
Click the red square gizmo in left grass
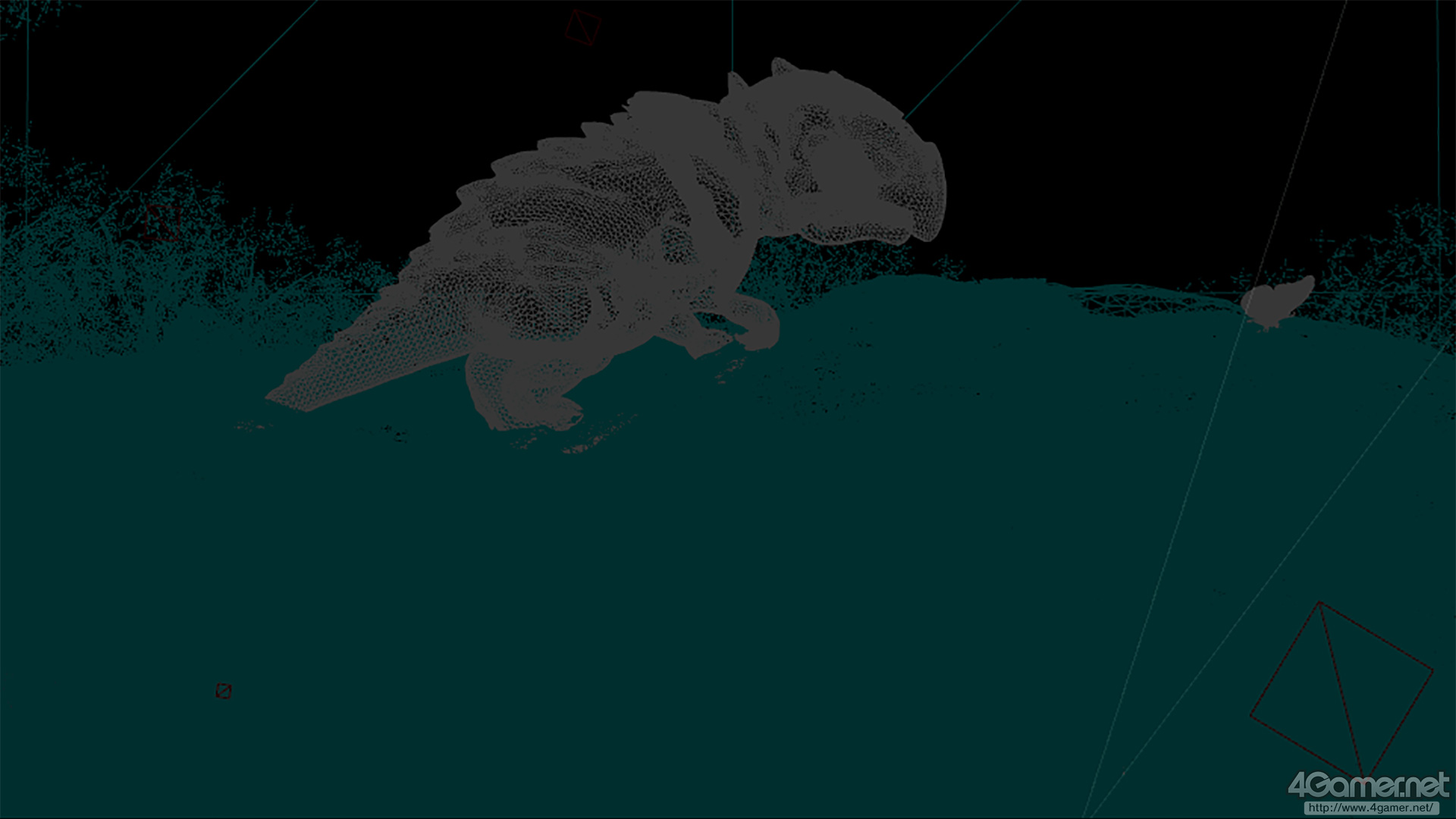pyautogui.click(x=161, y=222)
